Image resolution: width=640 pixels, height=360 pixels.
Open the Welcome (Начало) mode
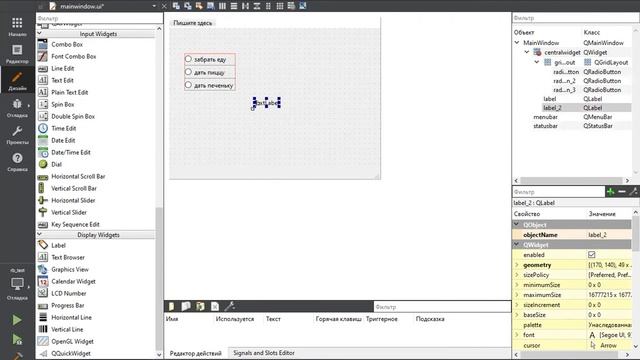(x=17, y=27)
